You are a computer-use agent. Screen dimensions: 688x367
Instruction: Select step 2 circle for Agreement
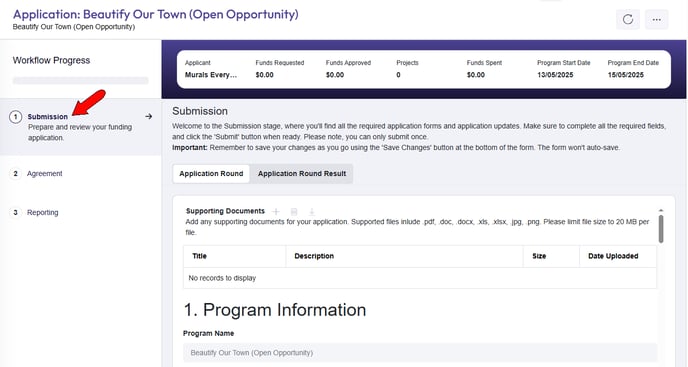click(15, 173)
